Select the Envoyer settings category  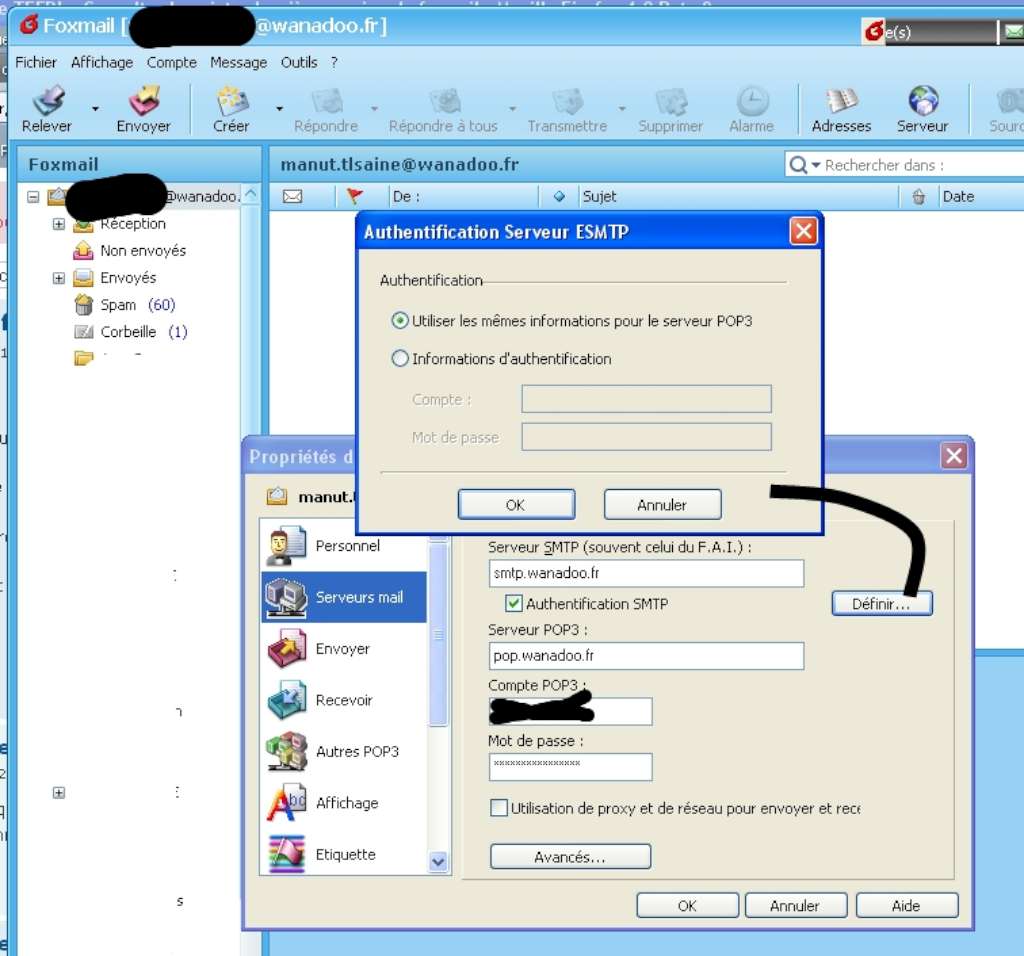point(344,648)
